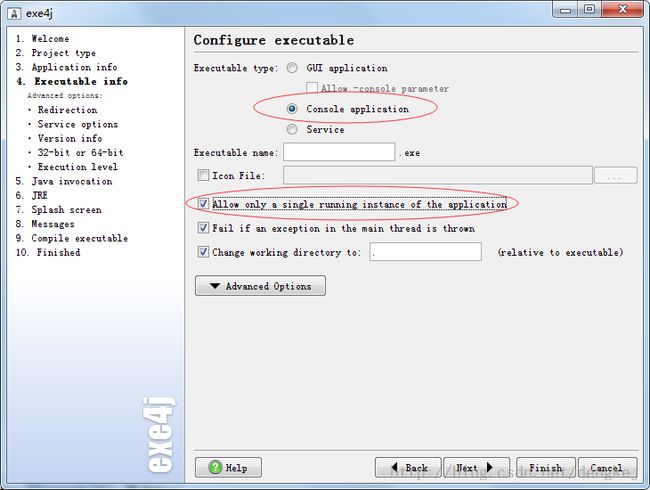Image resolution: width=650 pixels, height=490 pixels.
Task: Click the Executable name input field
Action: [339, 152]
